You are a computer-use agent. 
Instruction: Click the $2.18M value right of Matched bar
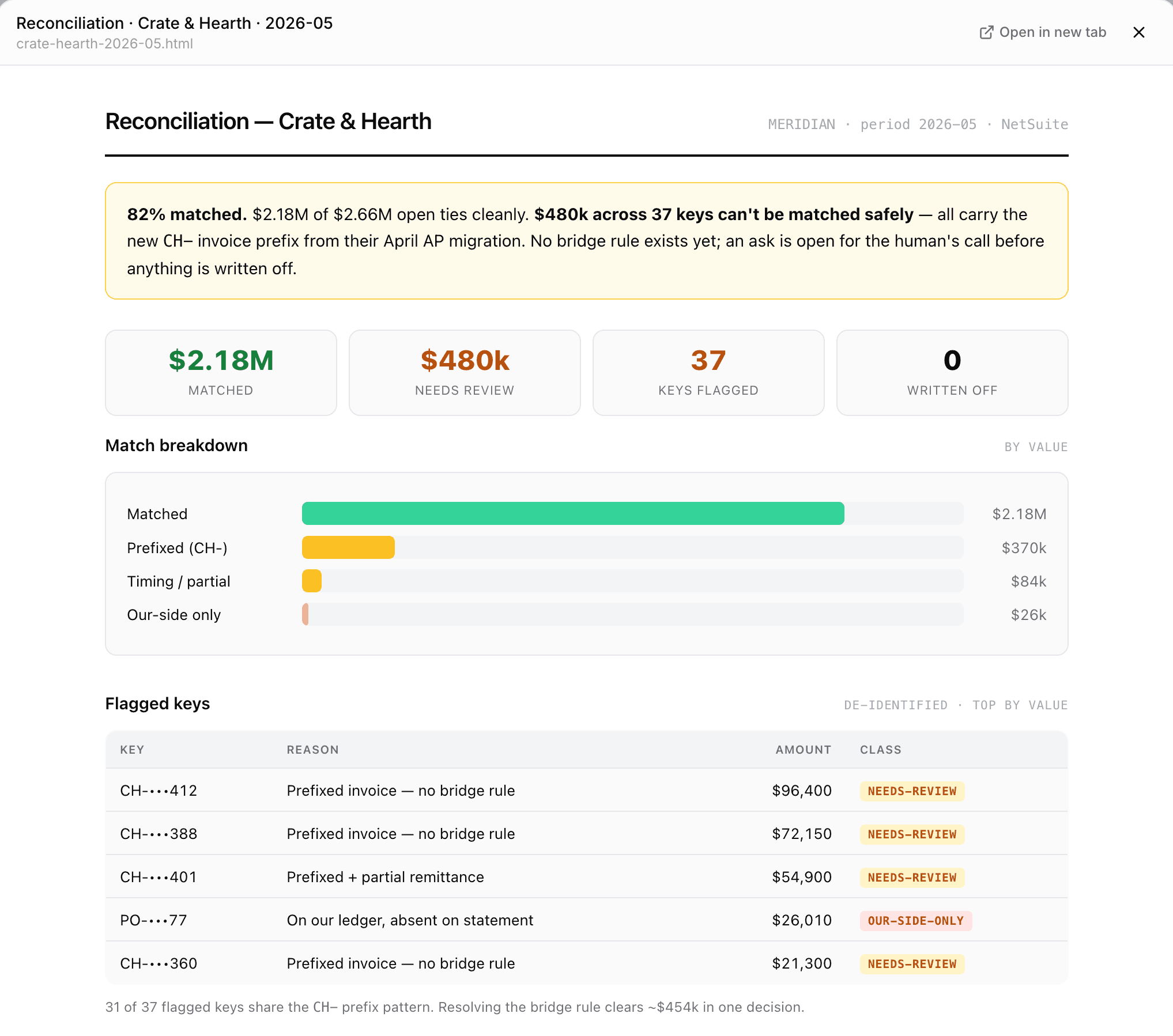point(1019,514)
